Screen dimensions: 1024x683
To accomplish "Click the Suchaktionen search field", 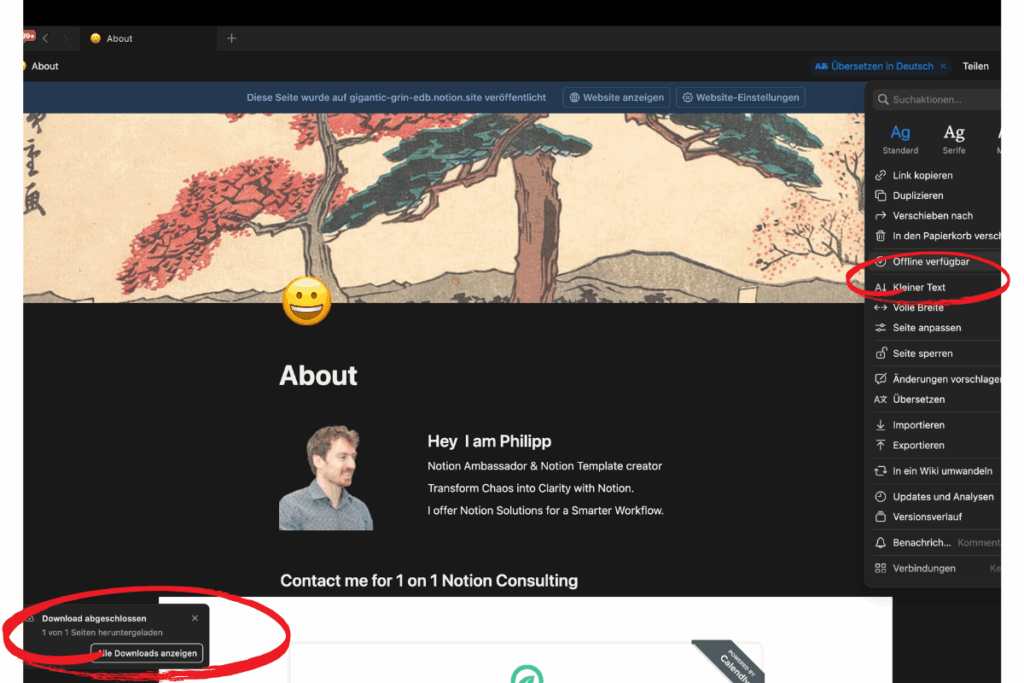I will (x=937, y=99).
